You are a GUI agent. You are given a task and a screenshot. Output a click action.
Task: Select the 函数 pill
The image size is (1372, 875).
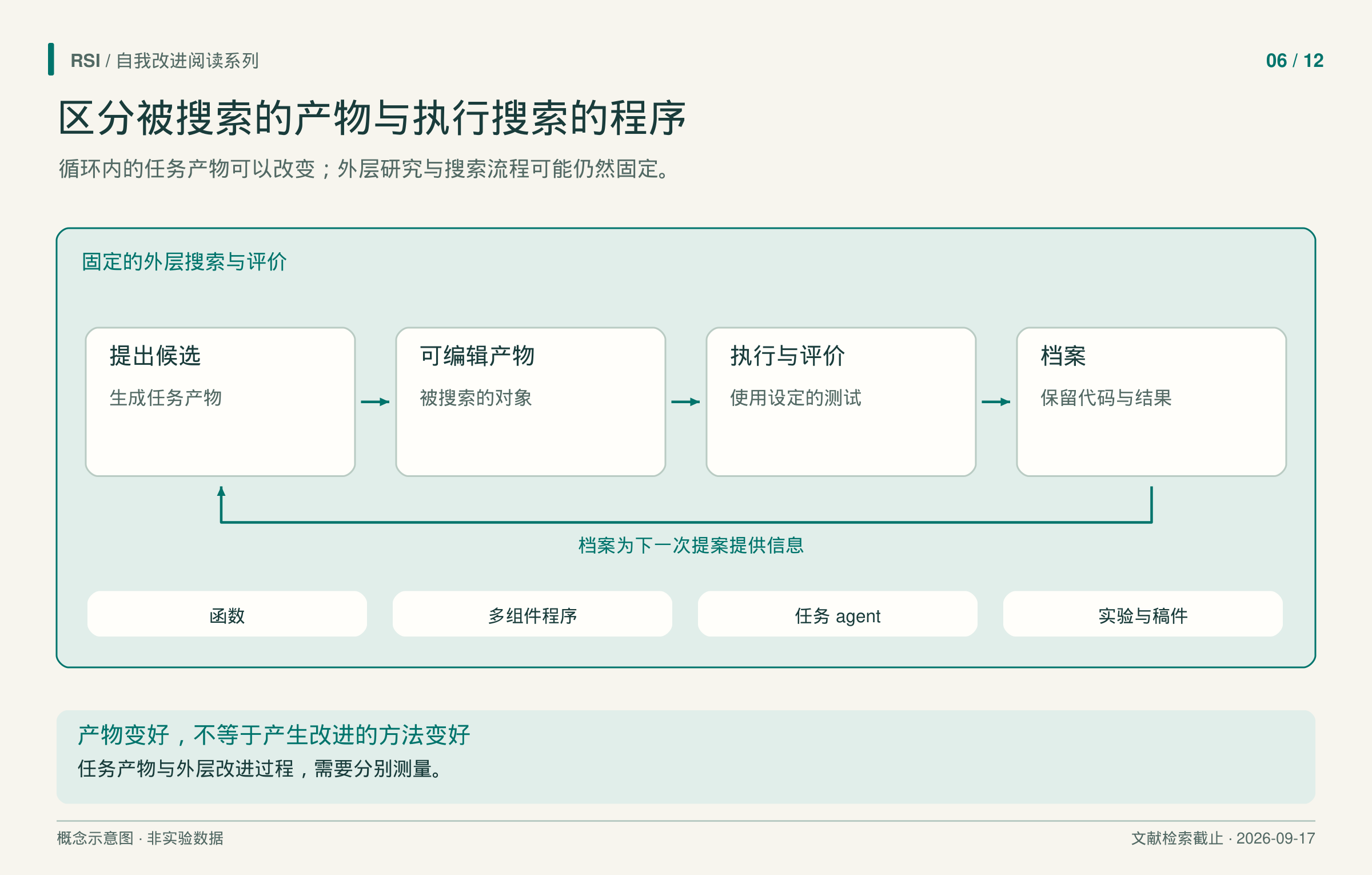(x=227, y=614)
